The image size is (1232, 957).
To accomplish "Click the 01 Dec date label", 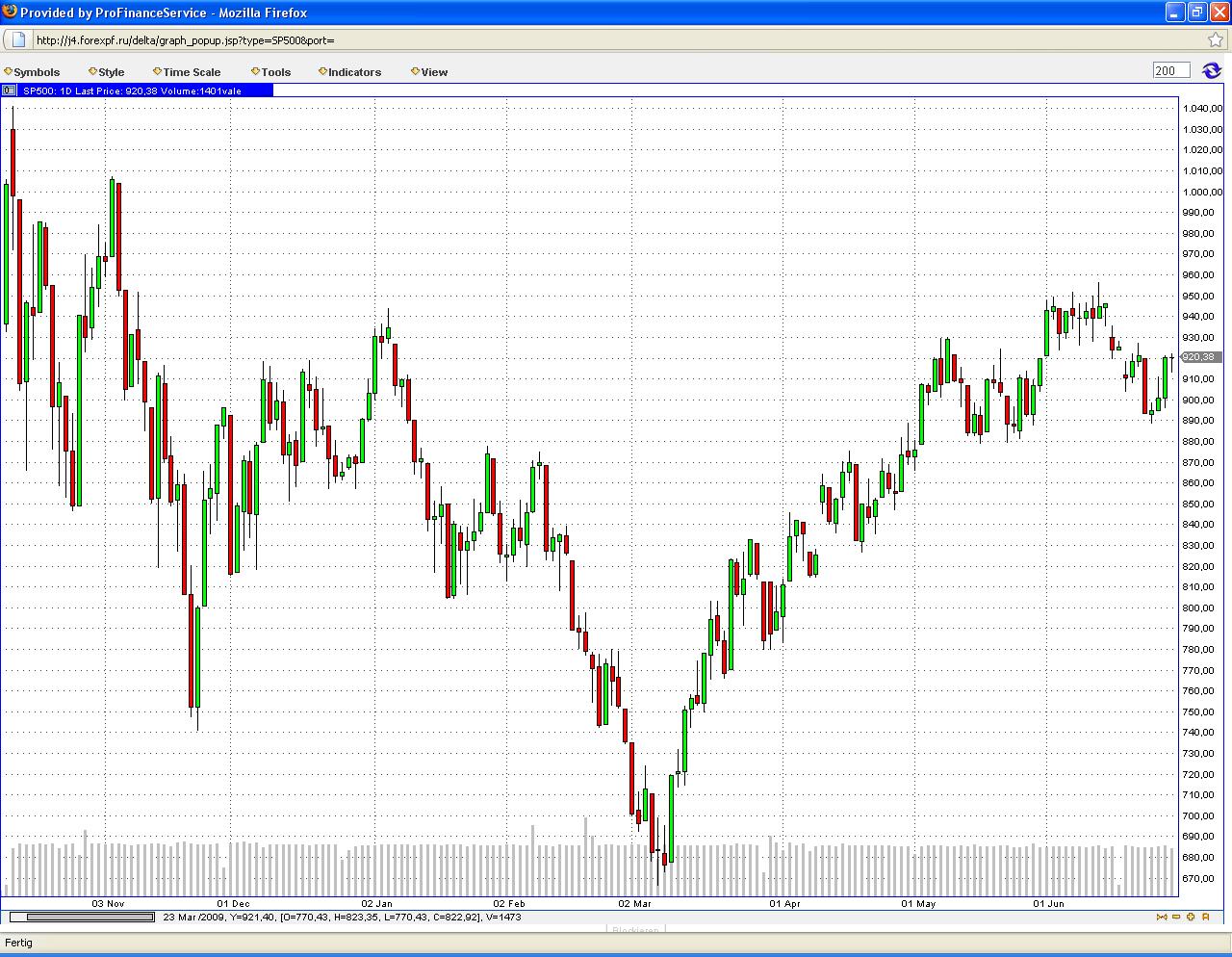I will pos(233,903).
